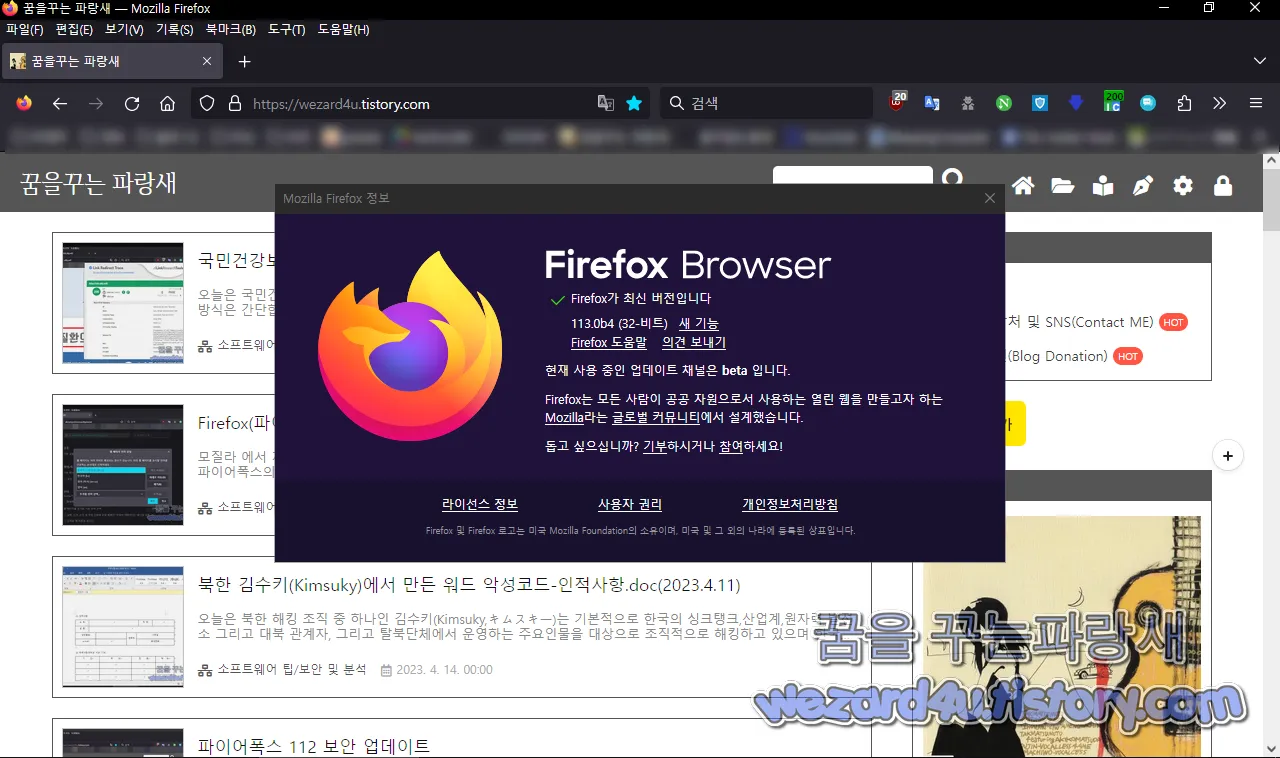The width and height of the screenshot is (1280, 758).
Task: Open the blog's folder category icon
Action: point(1063,185)
